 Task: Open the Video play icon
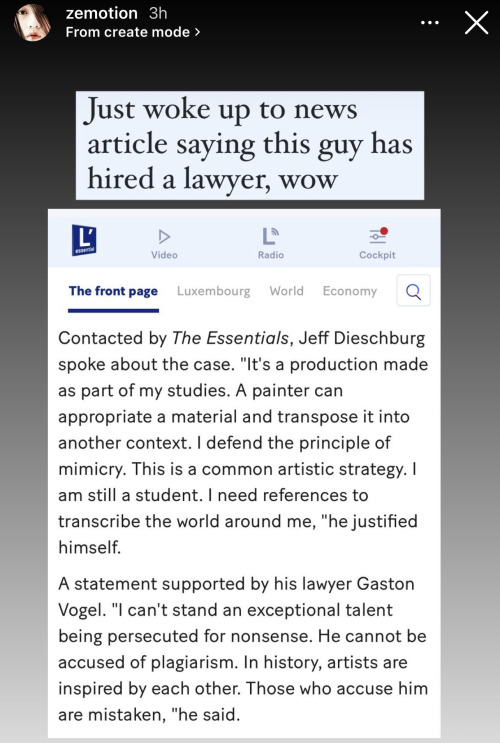tap(164, 236)
